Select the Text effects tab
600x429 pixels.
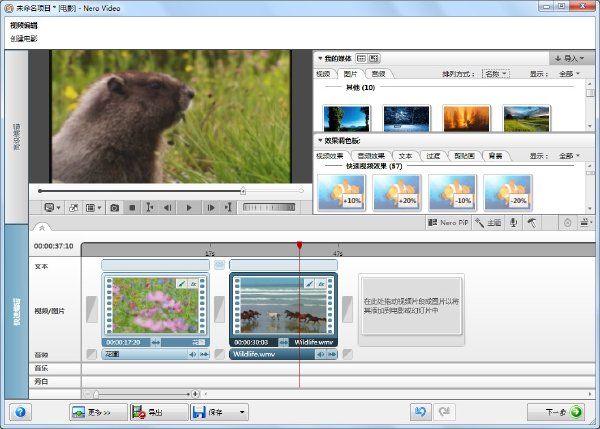tap(405, 156)
